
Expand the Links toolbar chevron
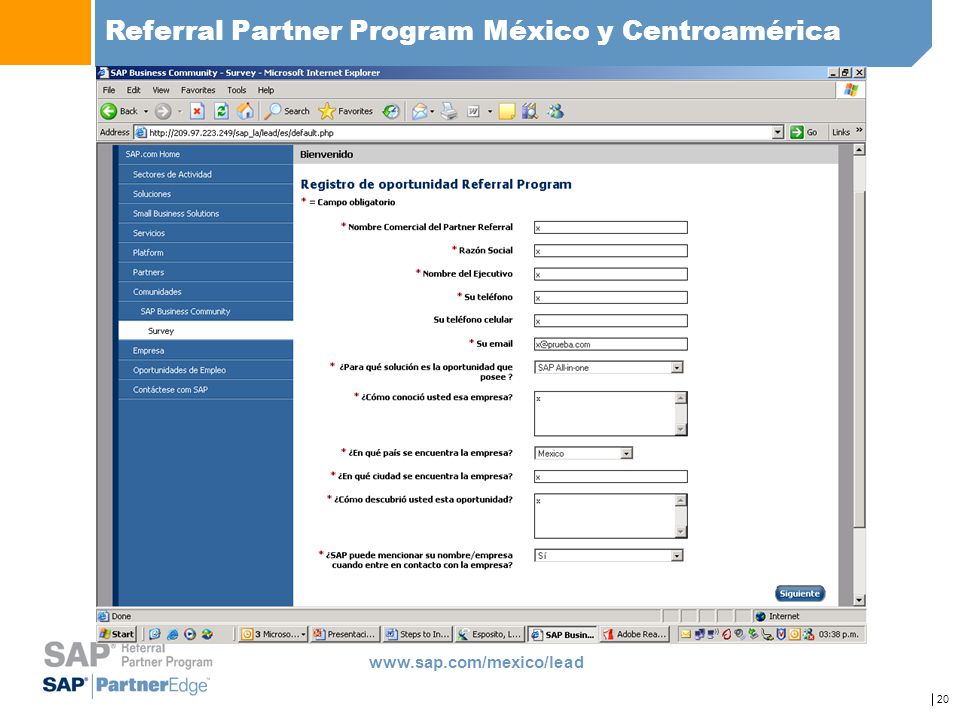click(859, 130)
